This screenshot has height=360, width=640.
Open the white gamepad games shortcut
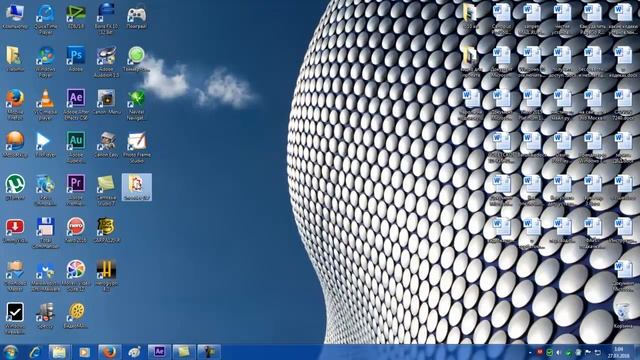pyautogui.click(x=137, y=16)
